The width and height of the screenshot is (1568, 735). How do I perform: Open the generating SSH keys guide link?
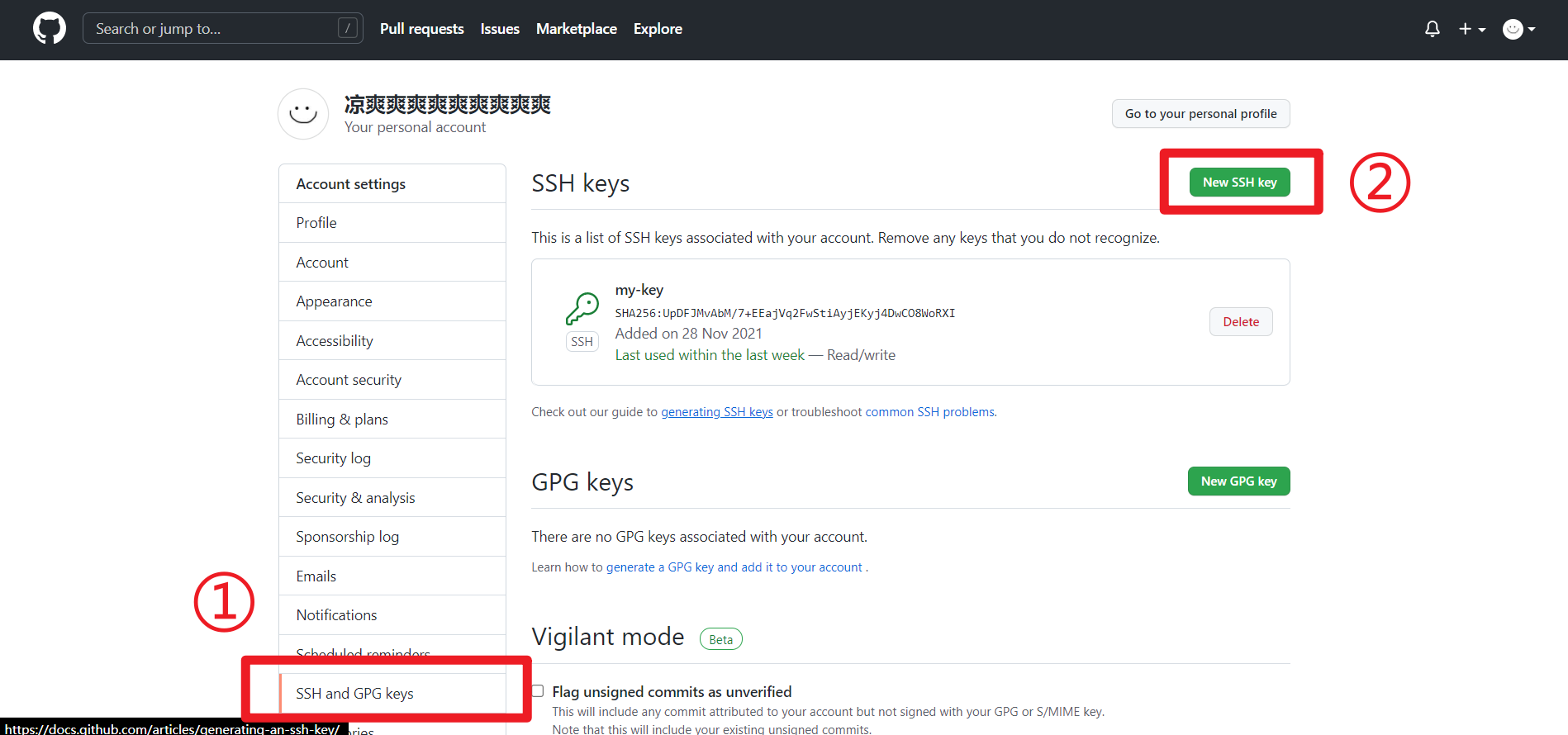point(717,412)
